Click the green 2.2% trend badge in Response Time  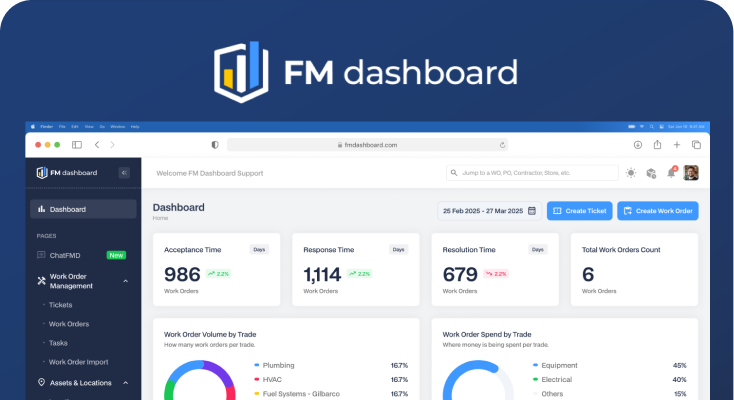(360, 274)
